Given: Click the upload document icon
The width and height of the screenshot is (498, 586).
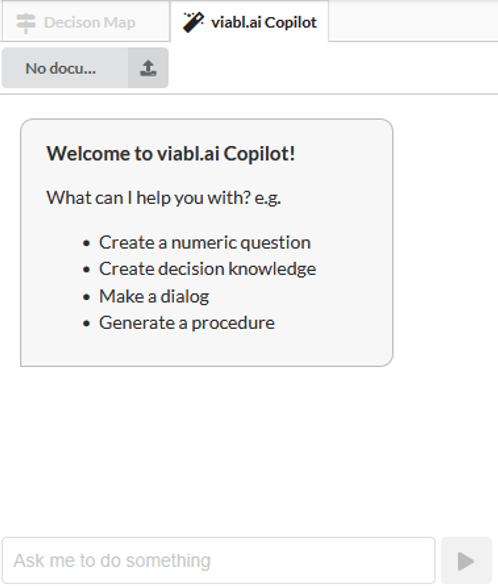Looking at the screenshot, I should coord(148,68).
